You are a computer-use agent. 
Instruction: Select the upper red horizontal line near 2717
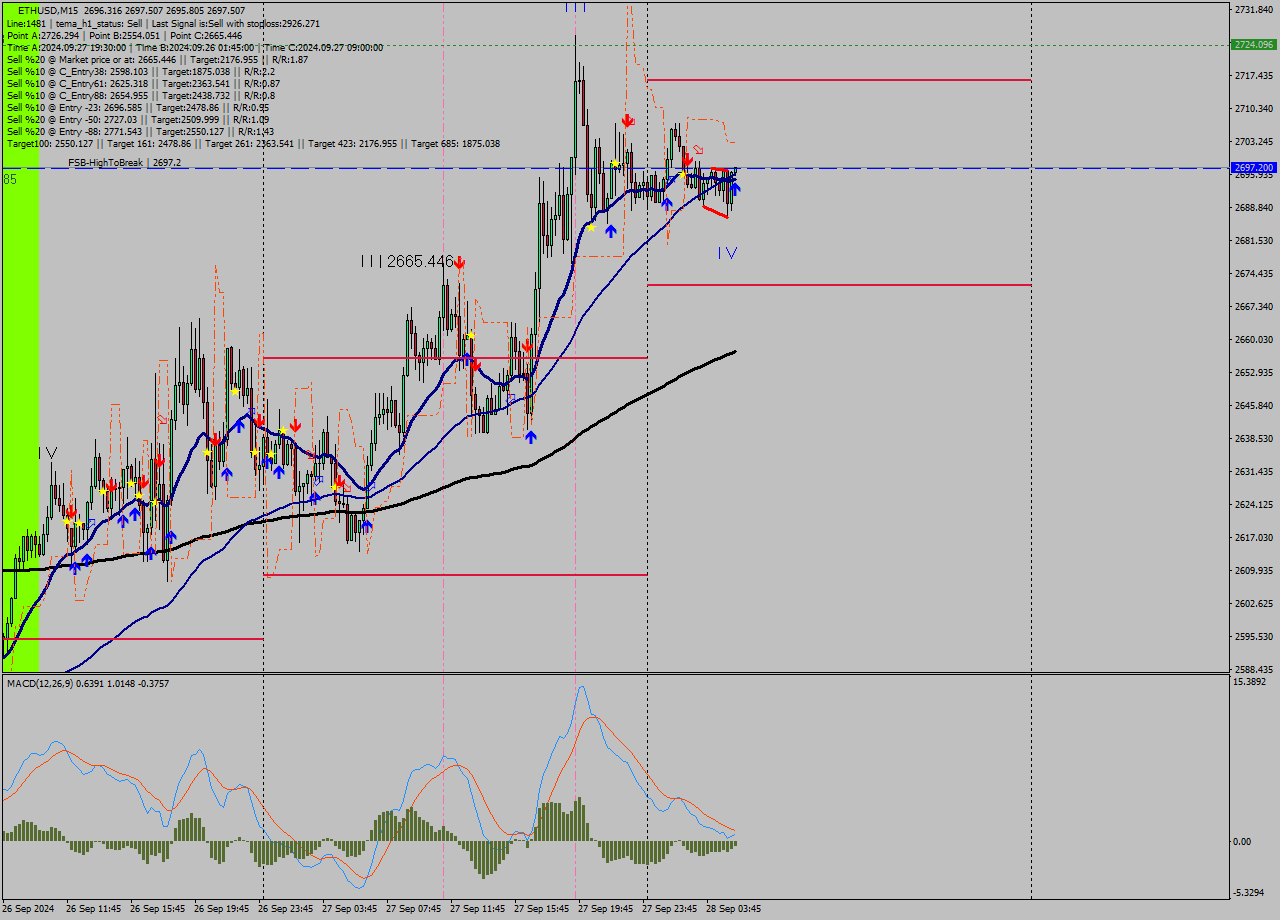pyautogui.click(x=839, y=80)
